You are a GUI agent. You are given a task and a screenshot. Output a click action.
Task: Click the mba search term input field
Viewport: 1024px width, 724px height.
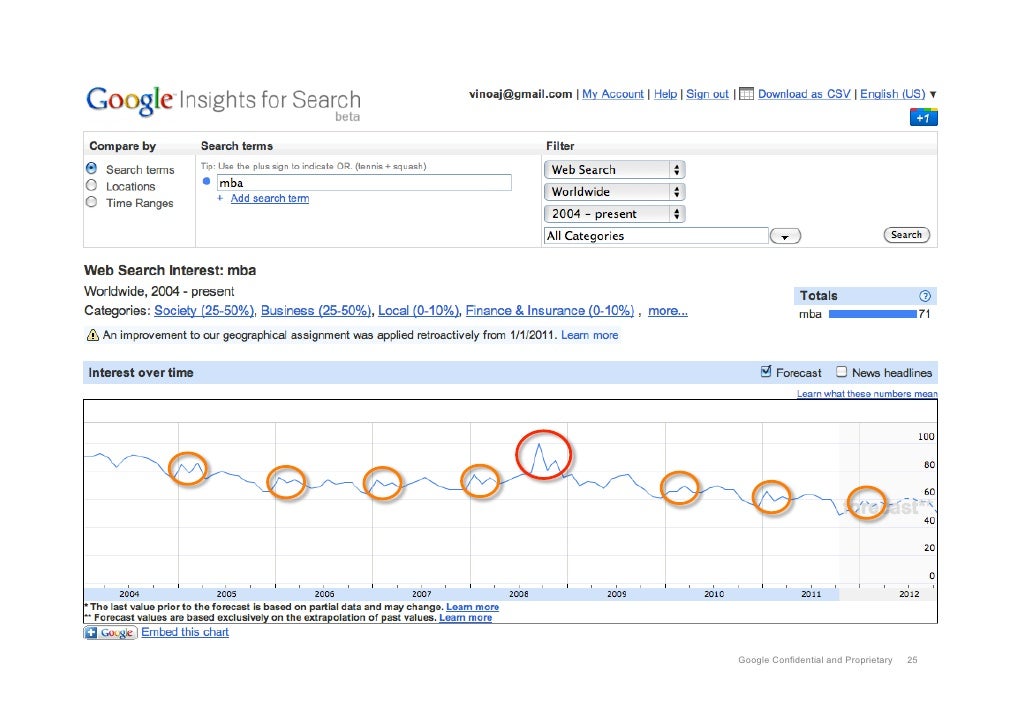click(363, 183)
